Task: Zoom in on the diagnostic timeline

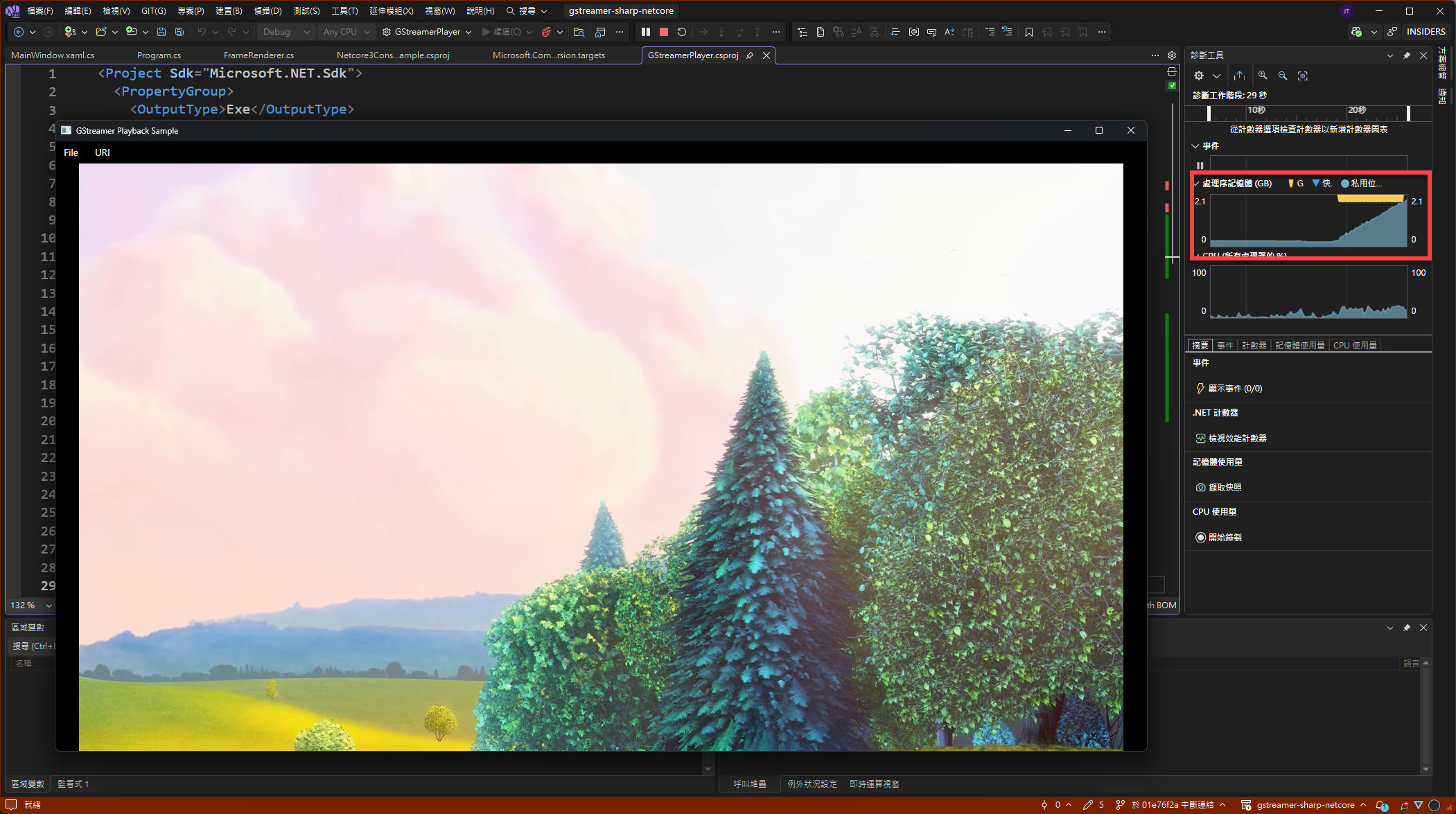Action: point(1263,76)
